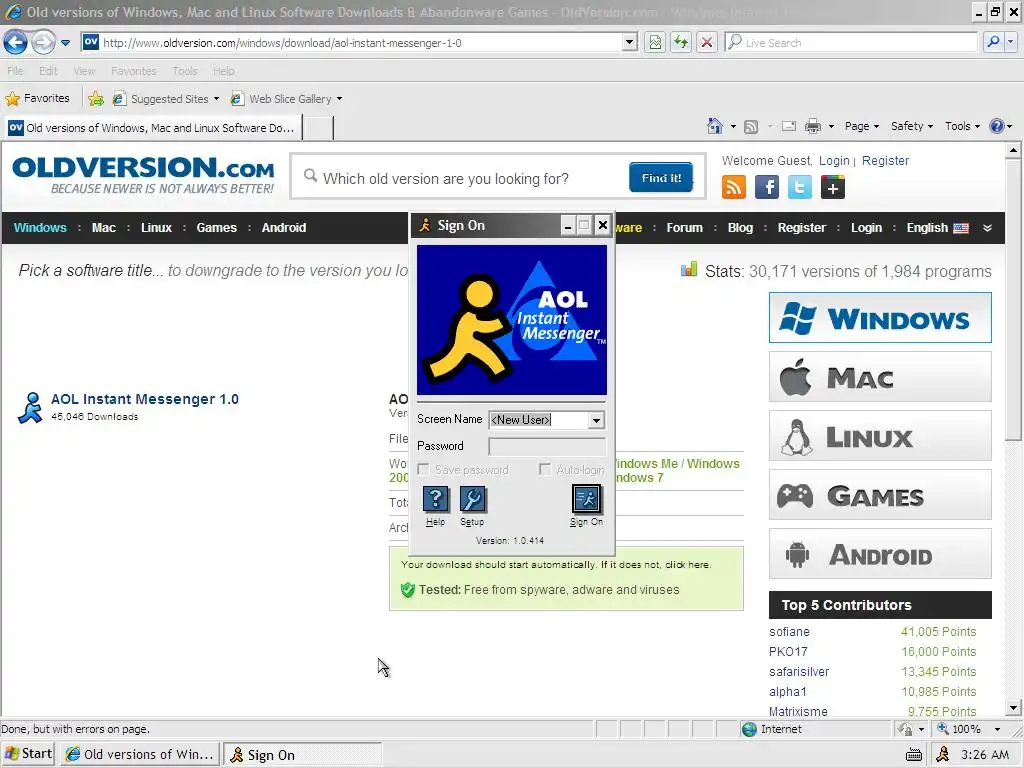Screen dimensions: 1024x768
Task: Click the orange RSS icon on OldVersion page
Action: point(734,187)
